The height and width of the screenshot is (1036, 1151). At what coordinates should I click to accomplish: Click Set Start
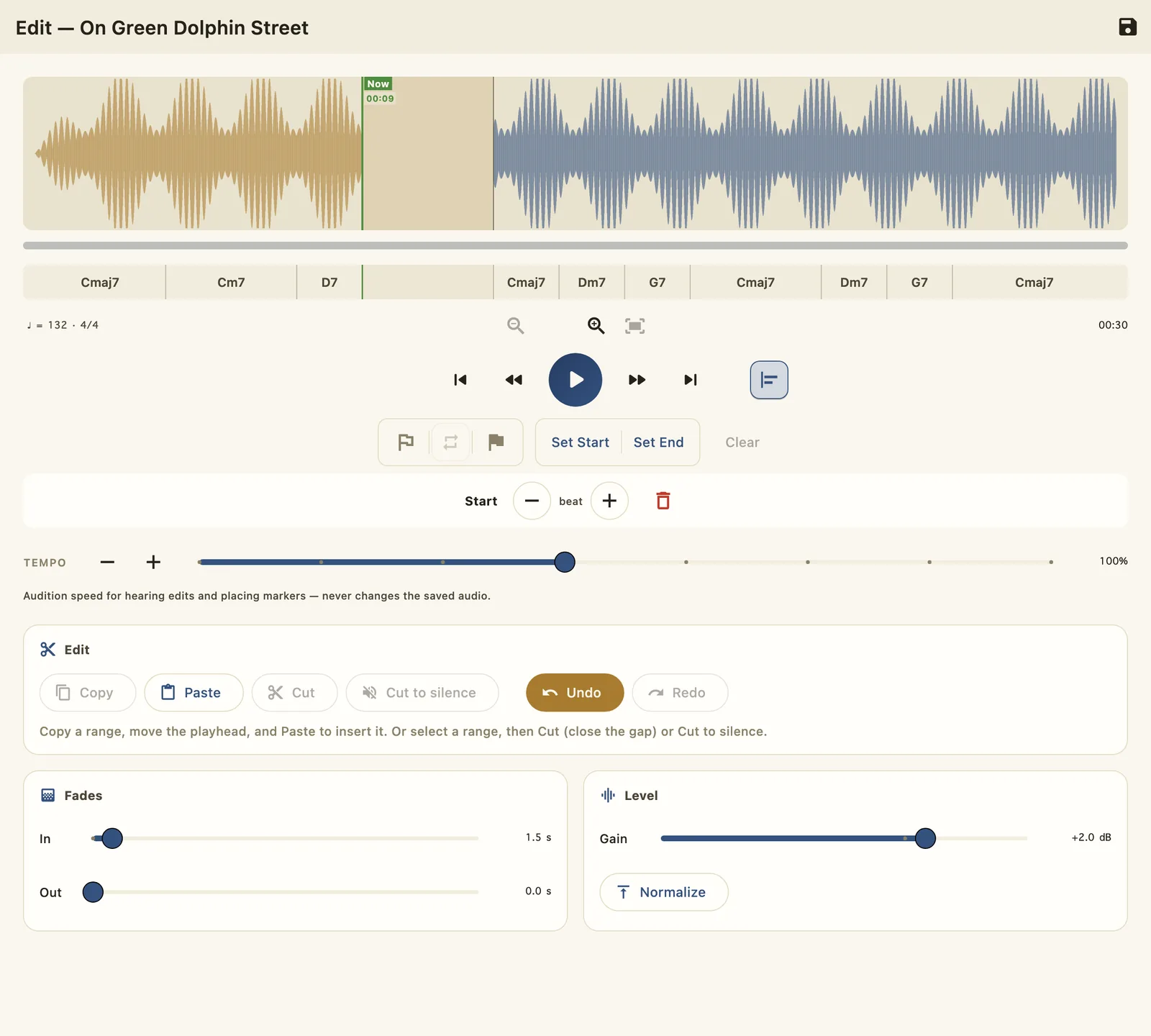tap(580, 442)
